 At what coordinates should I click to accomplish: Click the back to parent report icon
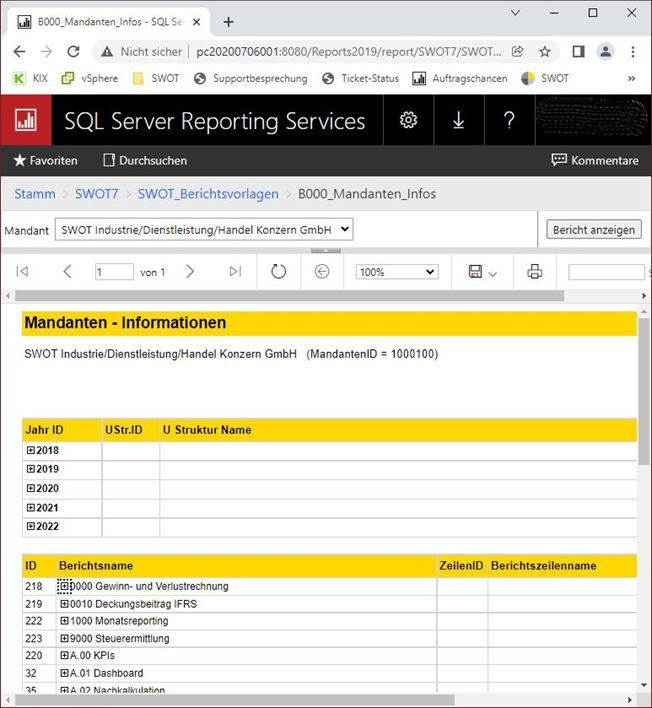tap(322, 271)
